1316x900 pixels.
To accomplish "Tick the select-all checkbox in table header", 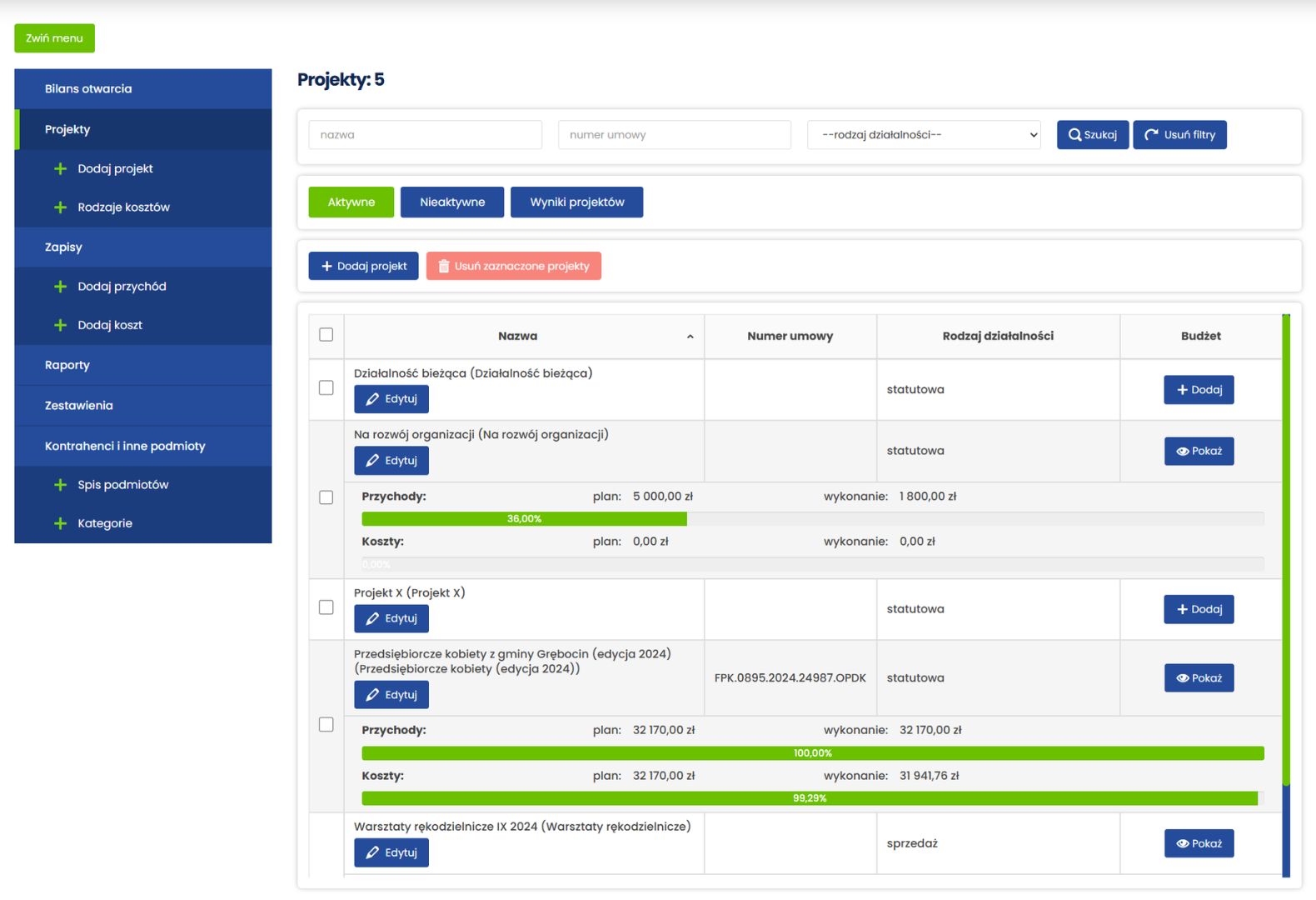I will (327, 335).
